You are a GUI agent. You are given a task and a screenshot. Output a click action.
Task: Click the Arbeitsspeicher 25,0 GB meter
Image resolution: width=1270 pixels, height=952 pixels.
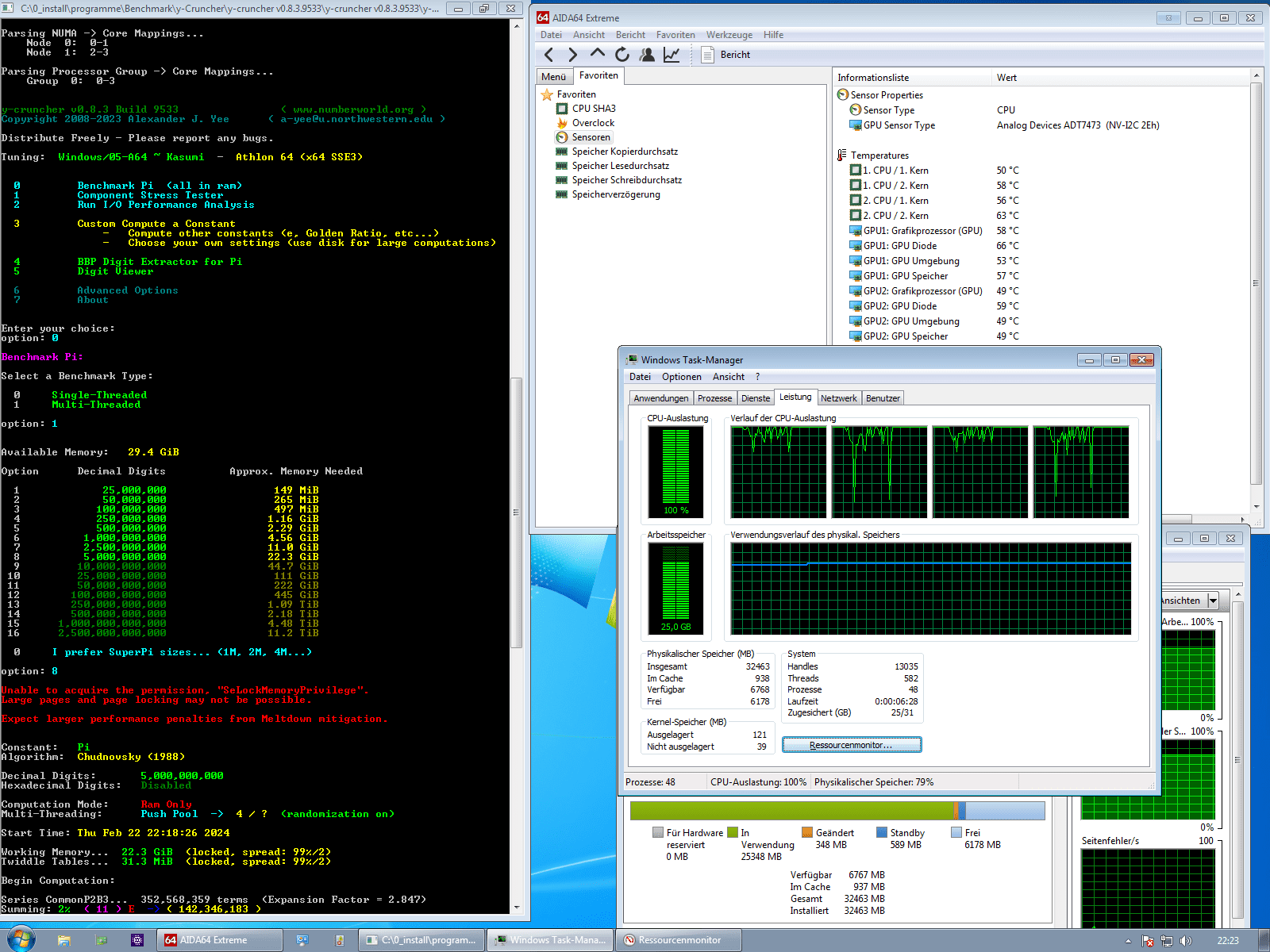point(676,589)
